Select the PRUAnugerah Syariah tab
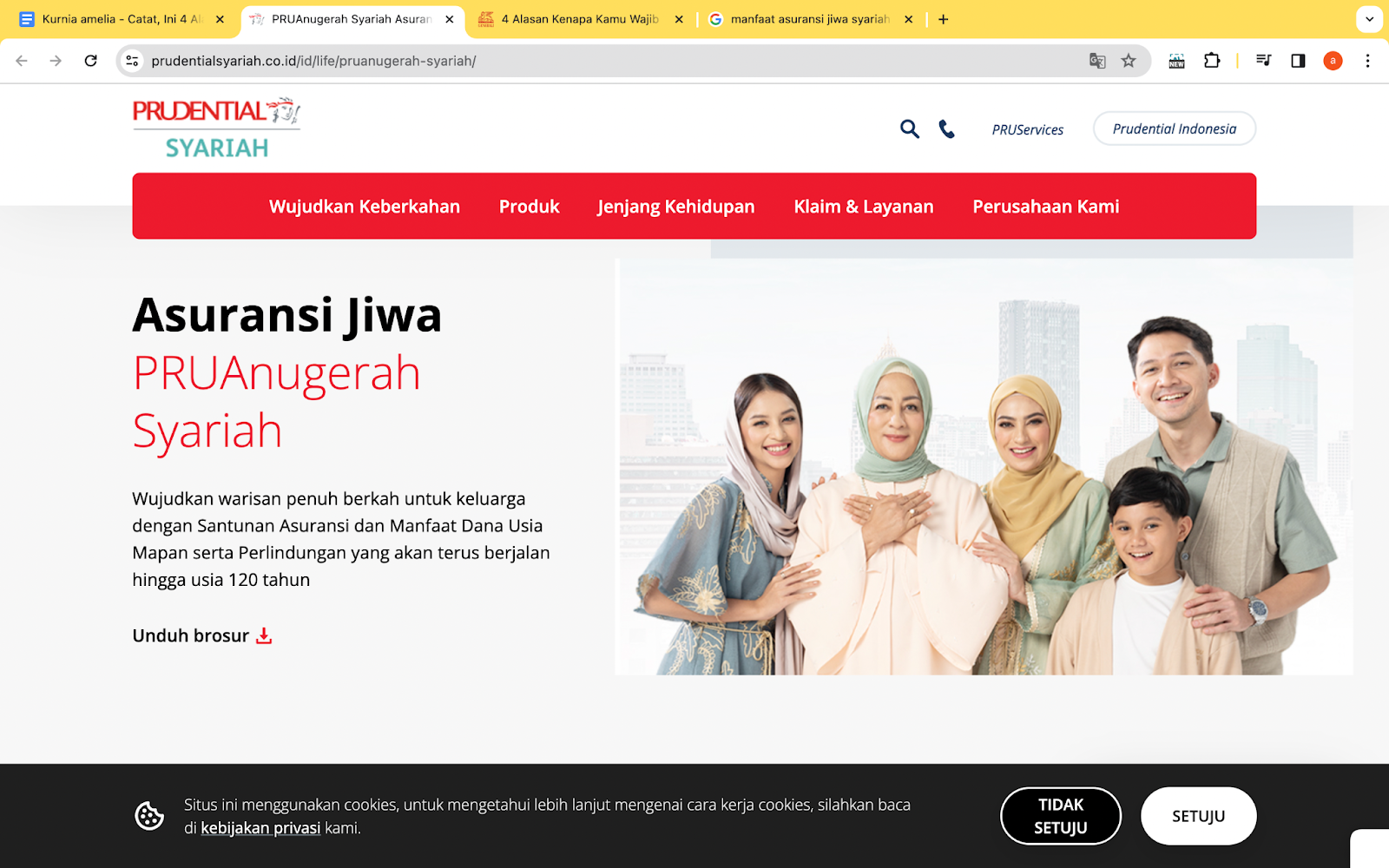Image resolution: width=1389 pixels, height=868 pixels. pos(351,19)
